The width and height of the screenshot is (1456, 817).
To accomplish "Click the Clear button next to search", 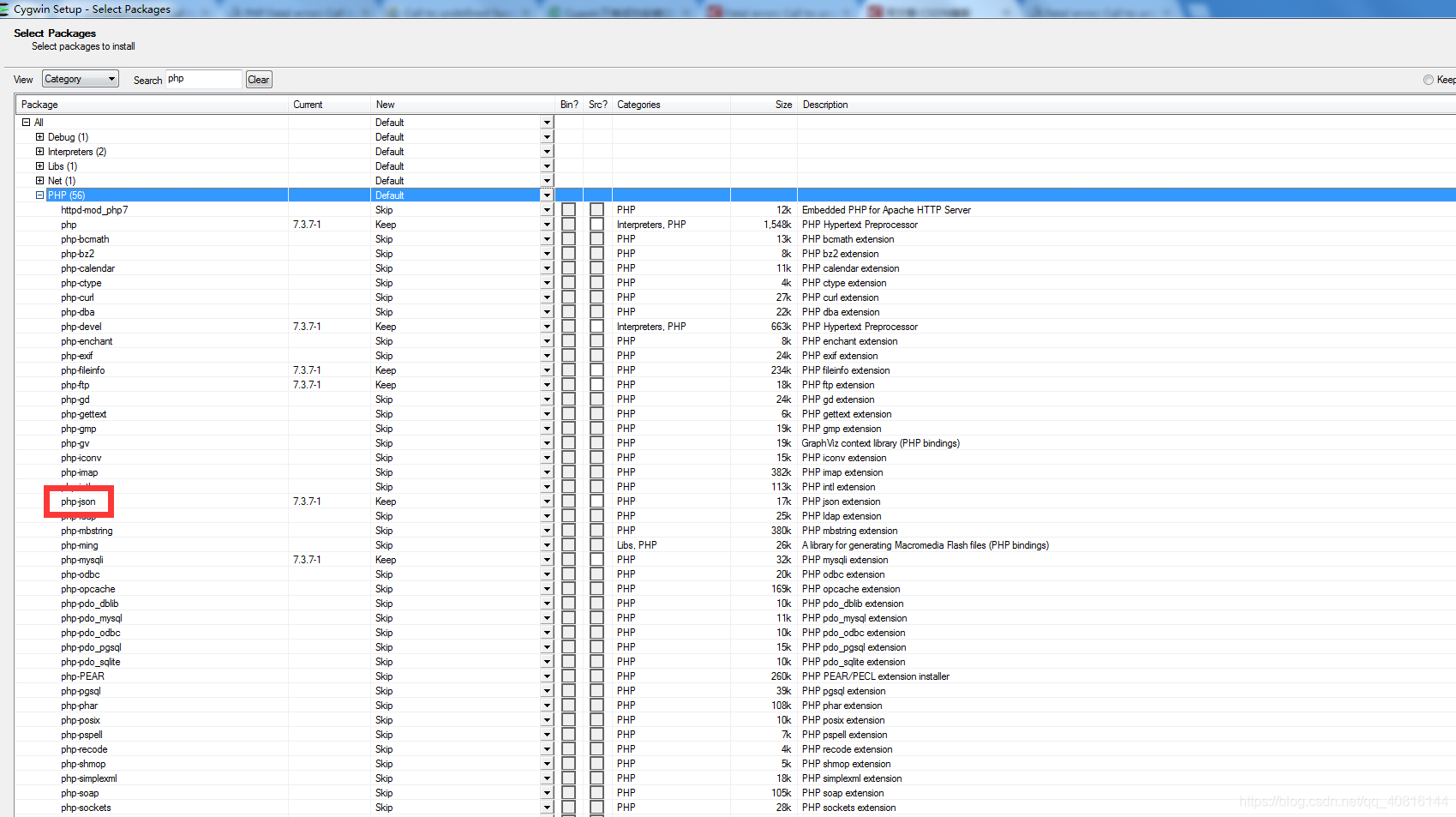I will [258, 79].
